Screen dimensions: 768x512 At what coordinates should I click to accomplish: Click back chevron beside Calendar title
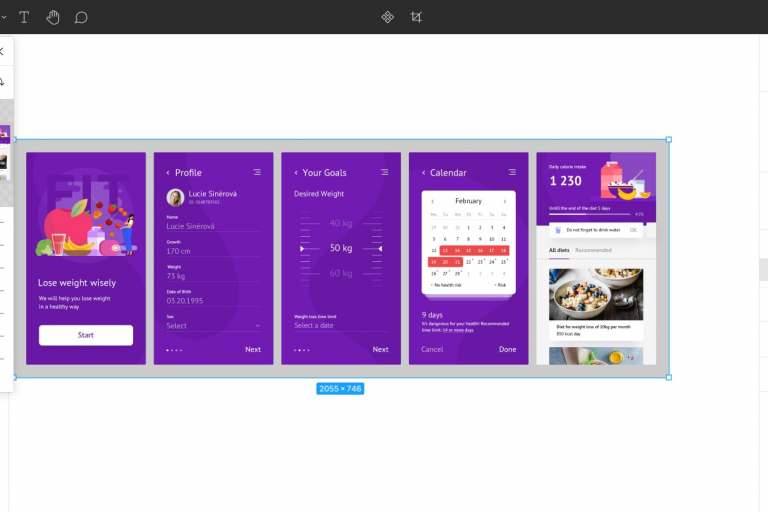tap(424, 172)
